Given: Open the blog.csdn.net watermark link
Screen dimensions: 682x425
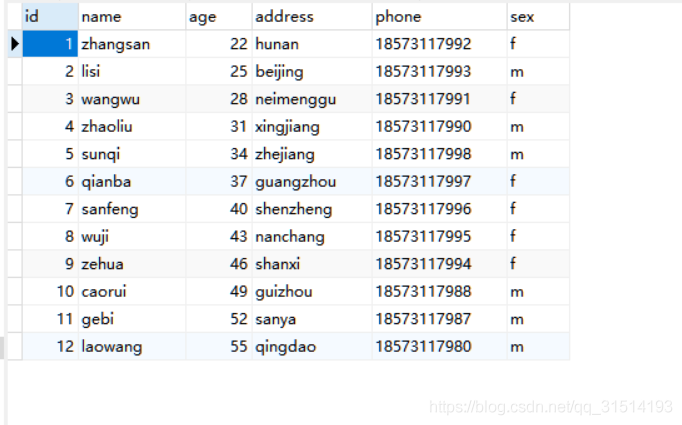Looking at the screenshot, I should coord(551,407).
